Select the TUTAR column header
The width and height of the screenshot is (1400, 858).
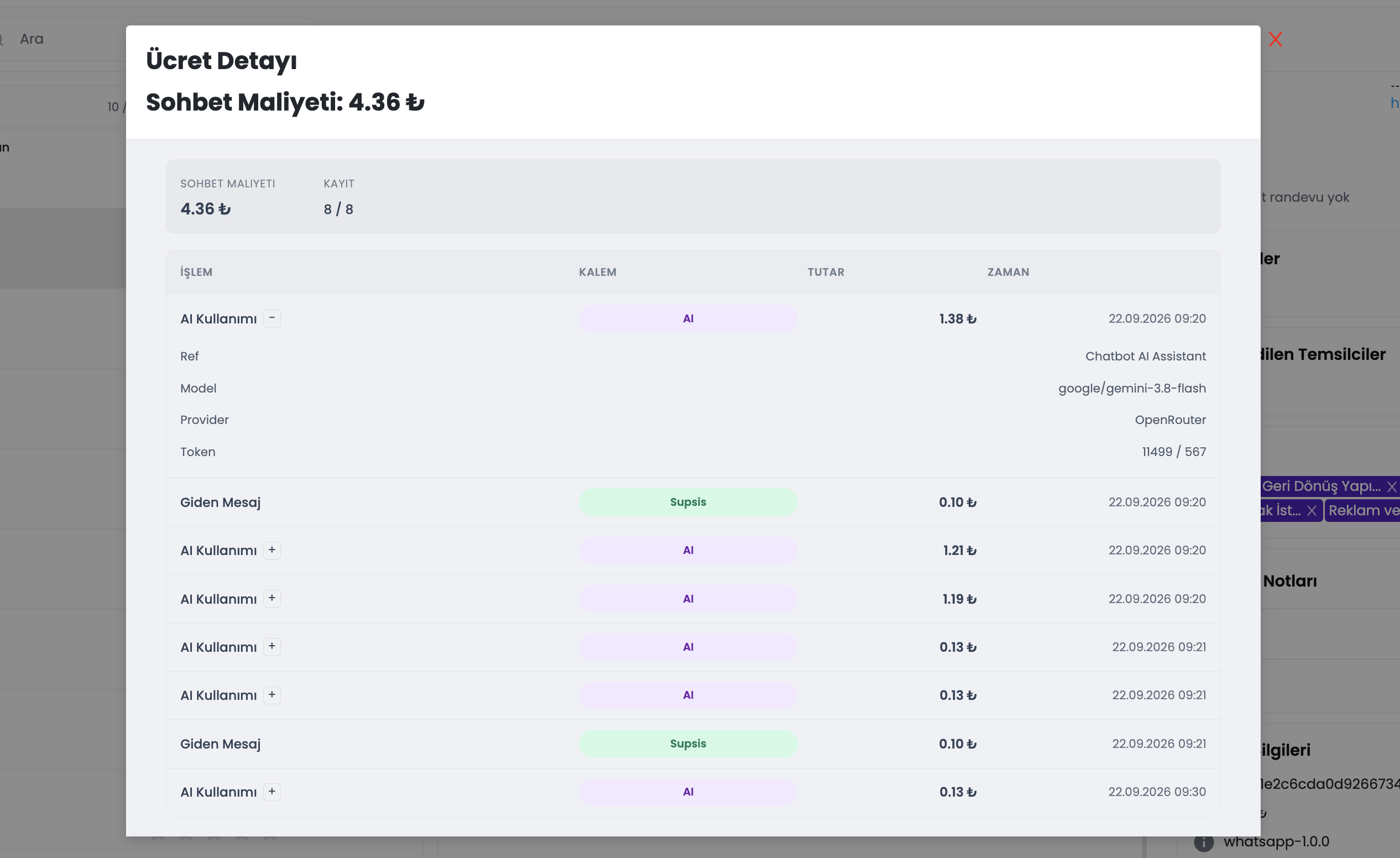[x=826, y=272]
